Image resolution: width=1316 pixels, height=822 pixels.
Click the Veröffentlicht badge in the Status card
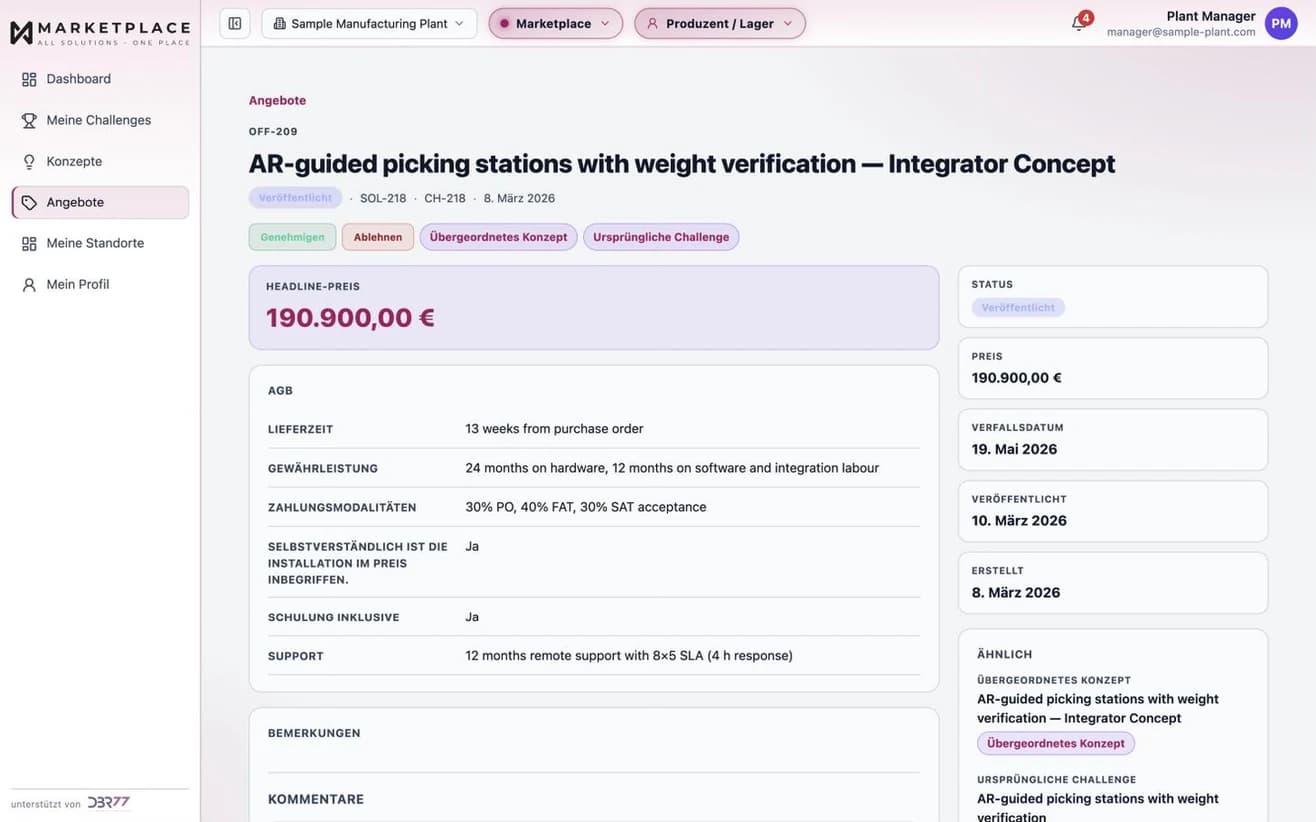click(1018, 308)
